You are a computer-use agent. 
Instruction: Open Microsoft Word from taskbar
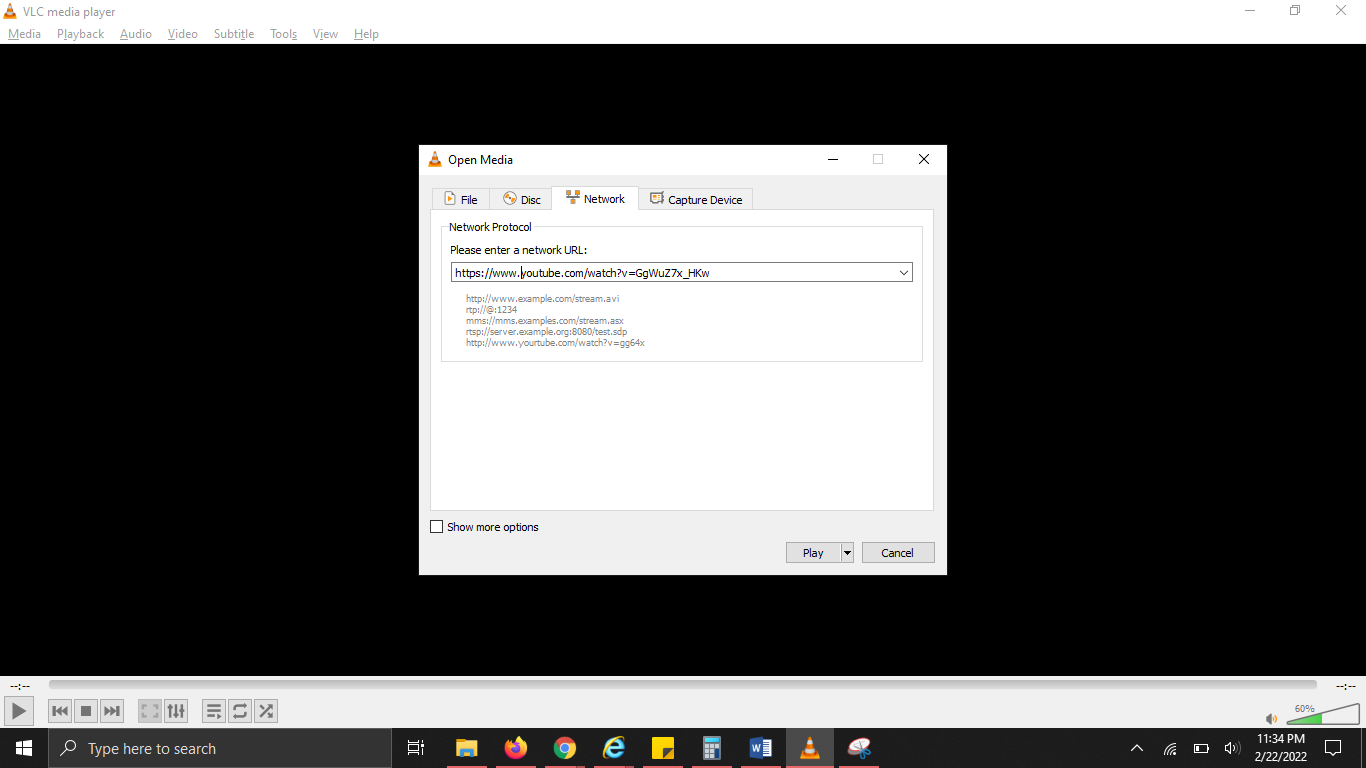[x=761, y=748]
